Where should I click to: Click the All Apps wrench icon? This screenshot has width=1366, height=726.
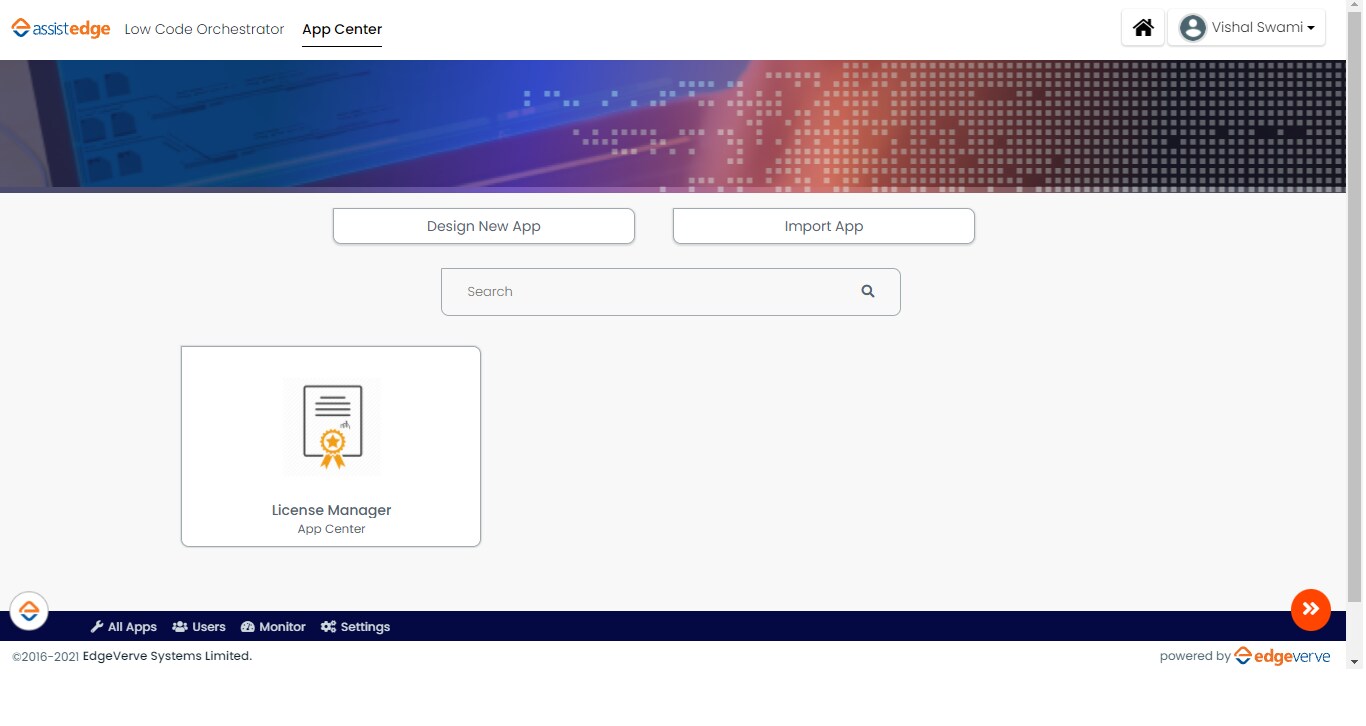point(97,626)
